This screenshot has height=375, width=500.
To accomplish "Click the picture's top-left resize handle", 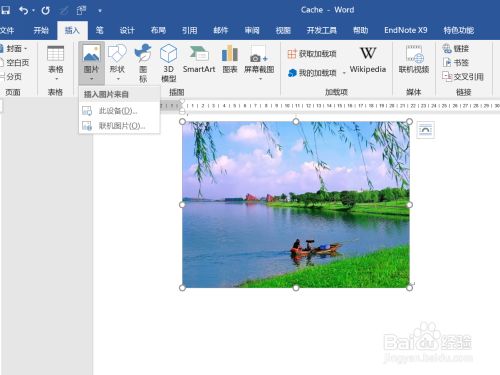I will pos(182,122).
